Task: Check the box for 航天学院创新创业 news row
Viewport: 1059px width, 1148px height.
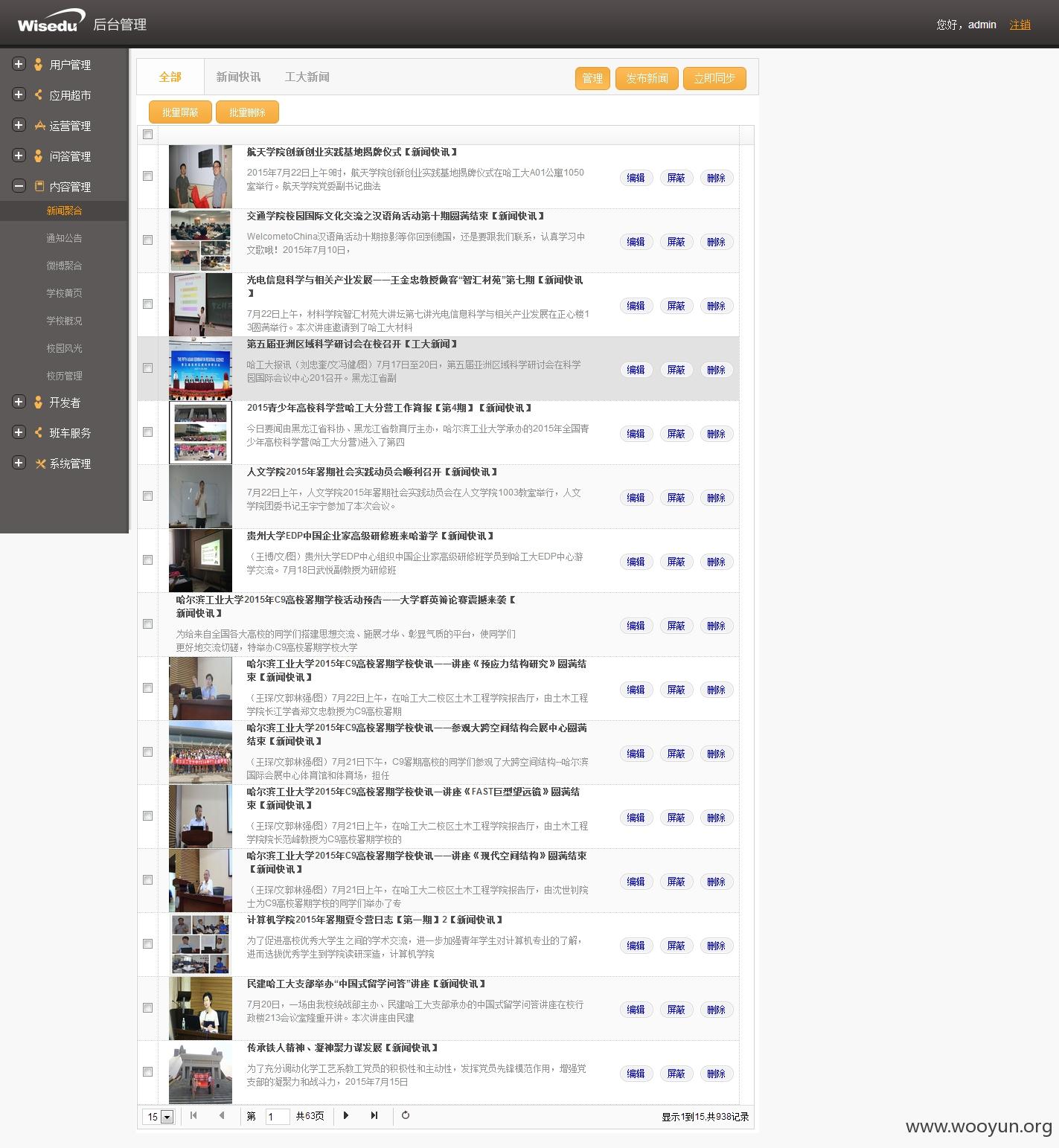Action: 147,176
